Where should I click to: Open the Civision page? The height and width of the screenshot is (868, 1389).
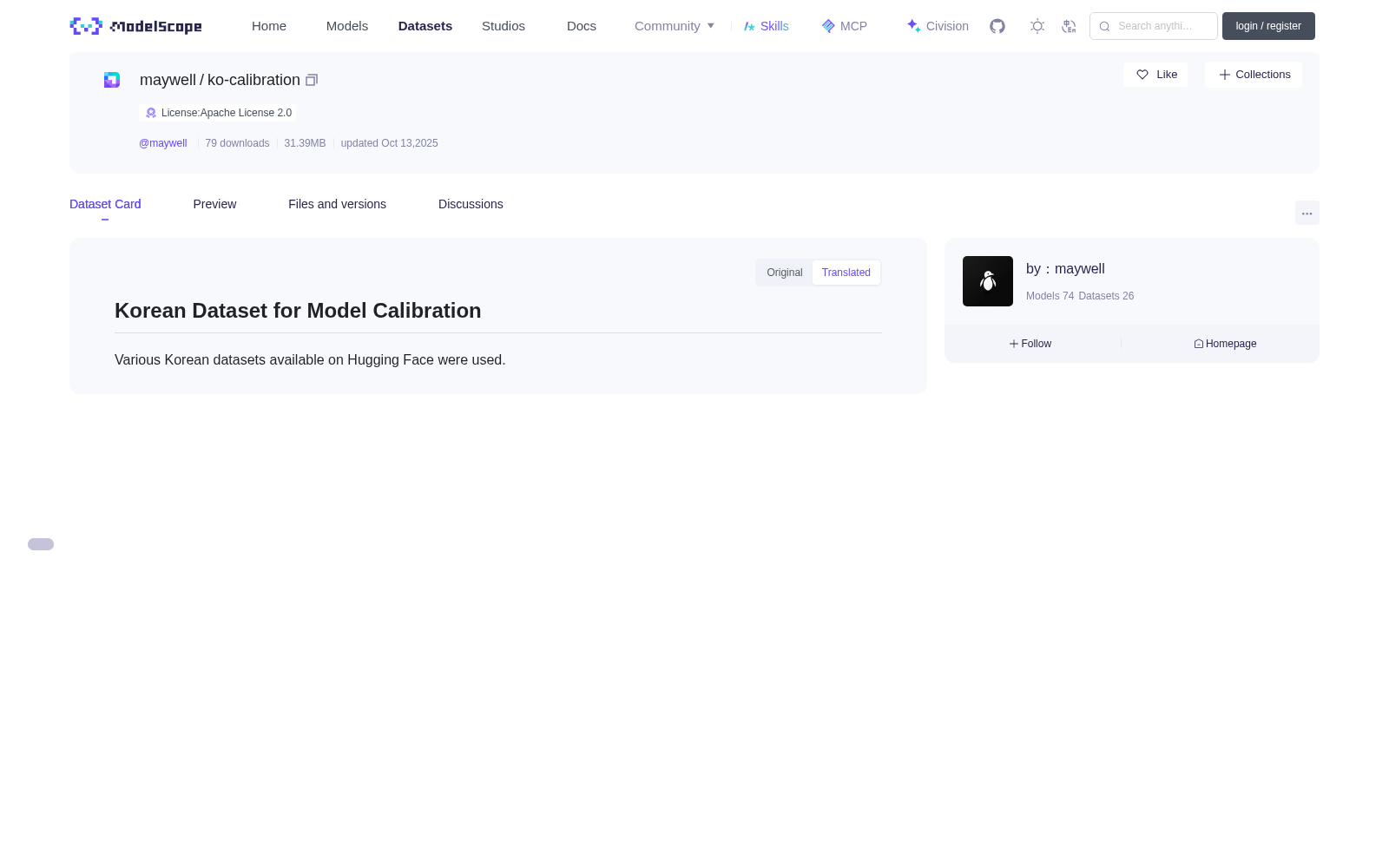pos(938,26)
